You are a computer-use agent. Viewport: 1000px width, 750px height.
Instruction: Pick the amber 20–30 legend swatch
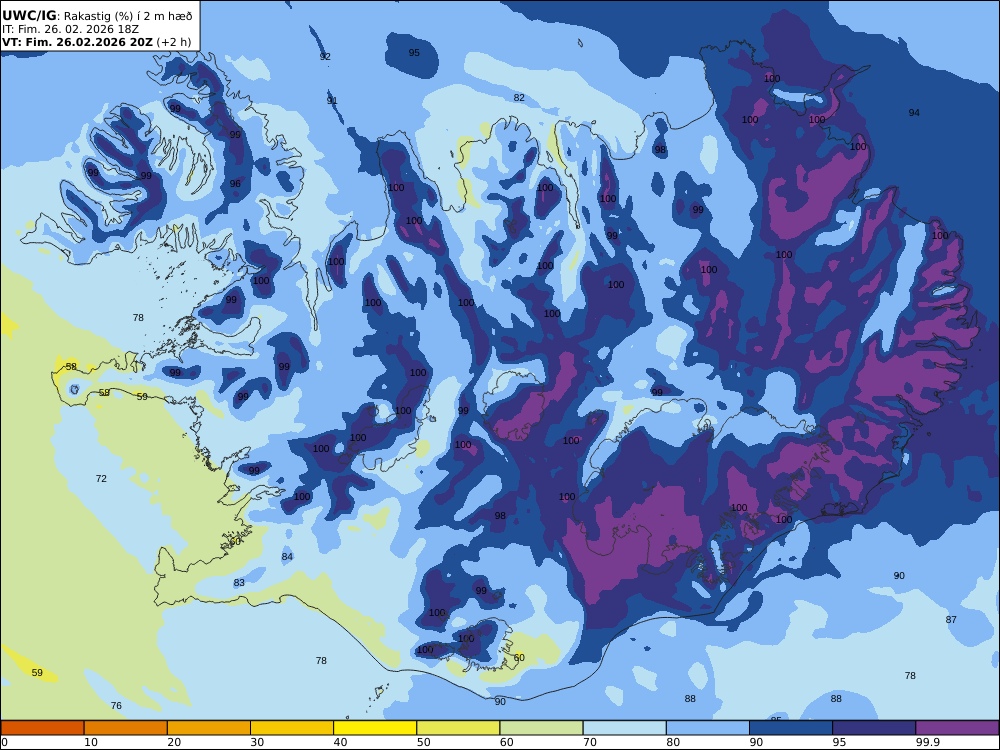click(x=209, y=728)
